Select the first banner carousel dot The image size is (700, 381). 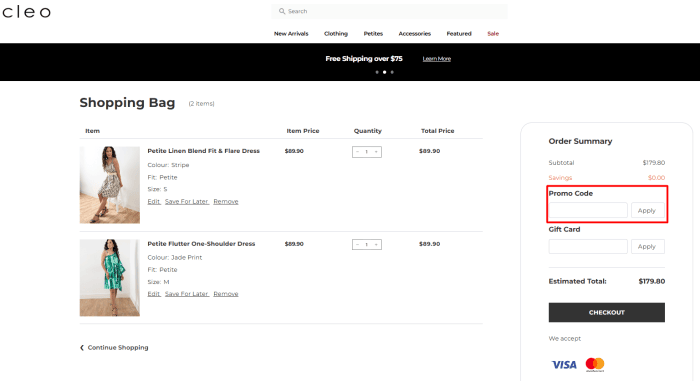(377, 72)
